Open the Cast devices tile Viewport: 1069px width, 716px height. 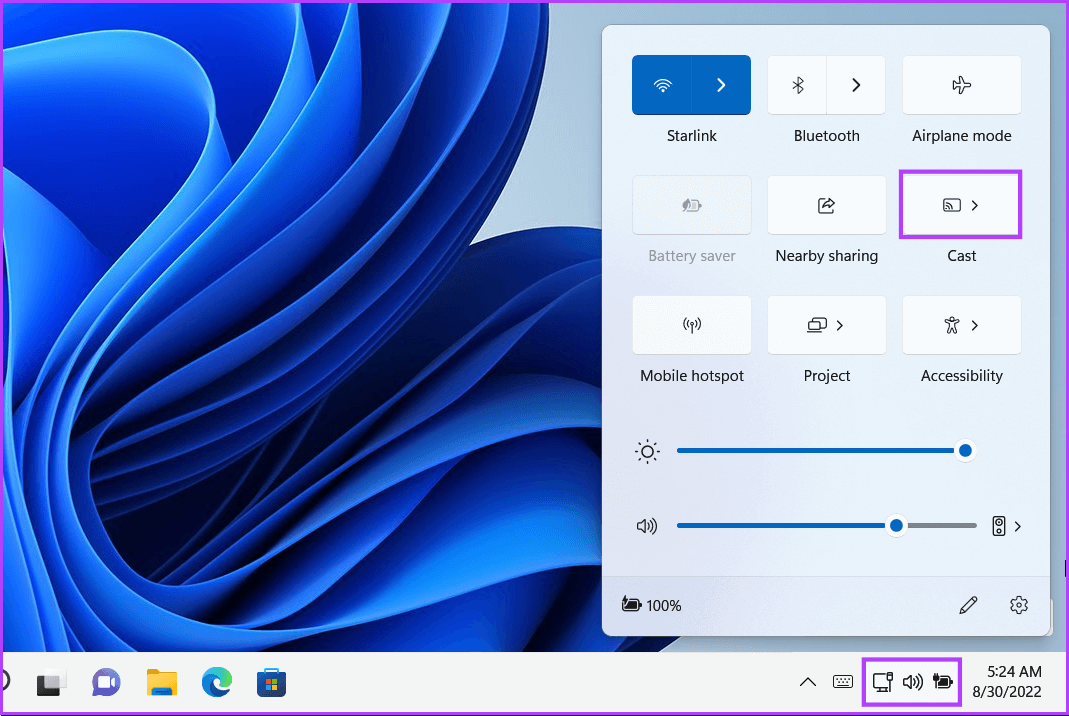[x=961, y=205]
